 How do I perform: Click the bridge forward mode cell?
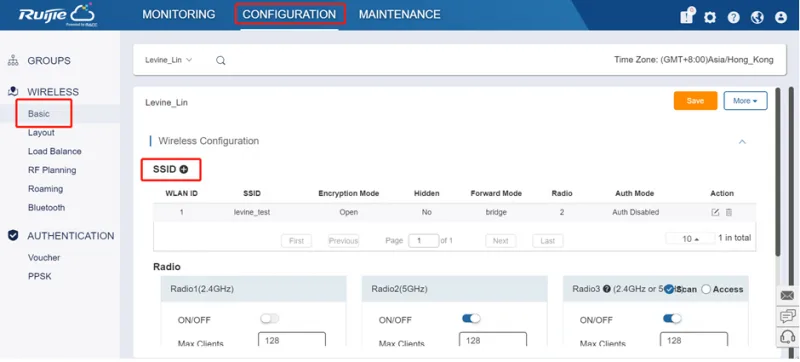pos(496,212)
